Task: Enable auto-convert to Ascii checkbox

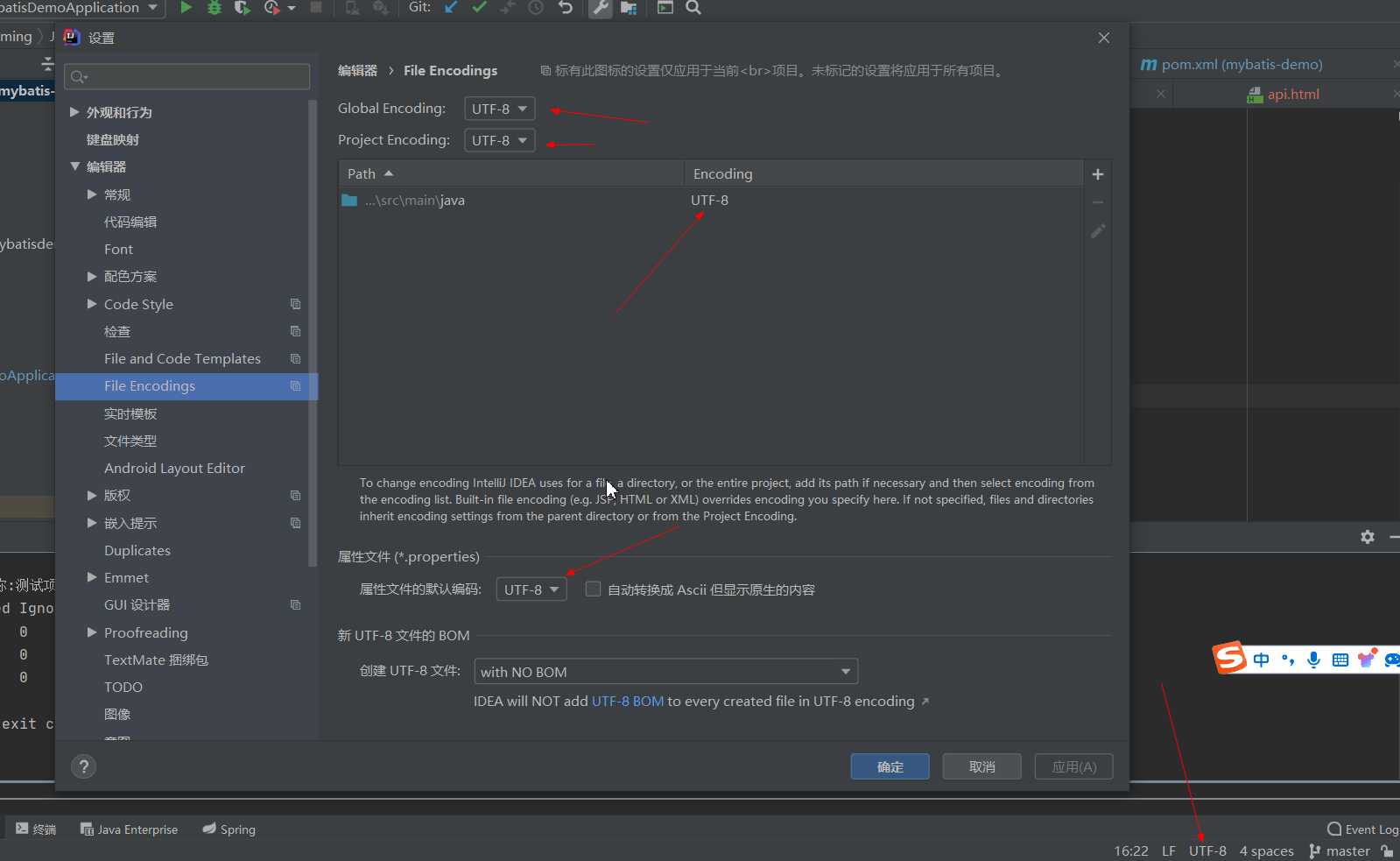Action: point(593,589)
